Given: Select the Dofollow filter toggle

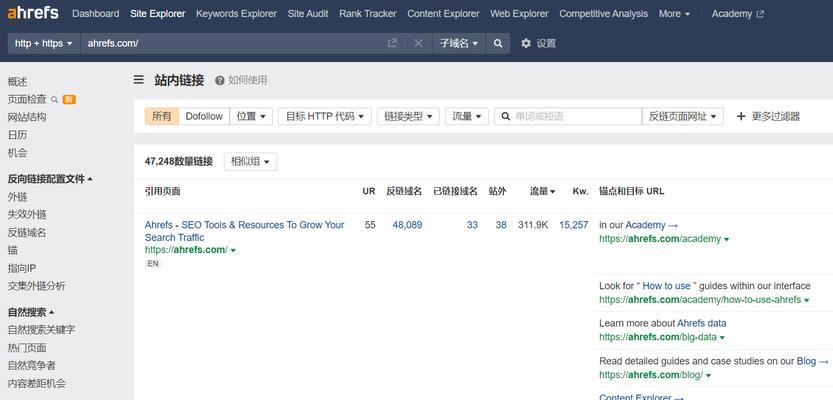Looking at the screenshot, I should coord(204,116).
